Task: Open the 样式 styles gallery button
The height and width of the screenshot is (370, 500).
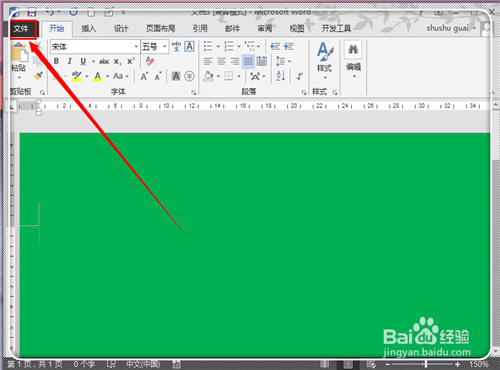Action: (x=324, y=61)
